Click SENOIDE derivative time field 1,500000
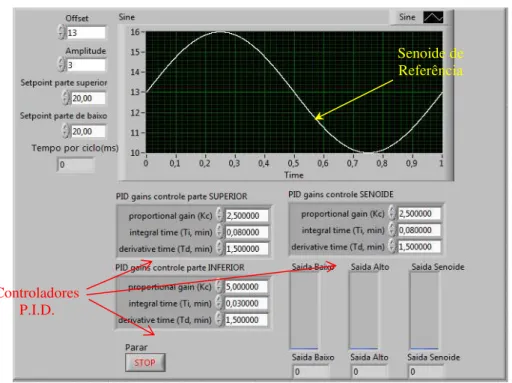 pos(419,246)
